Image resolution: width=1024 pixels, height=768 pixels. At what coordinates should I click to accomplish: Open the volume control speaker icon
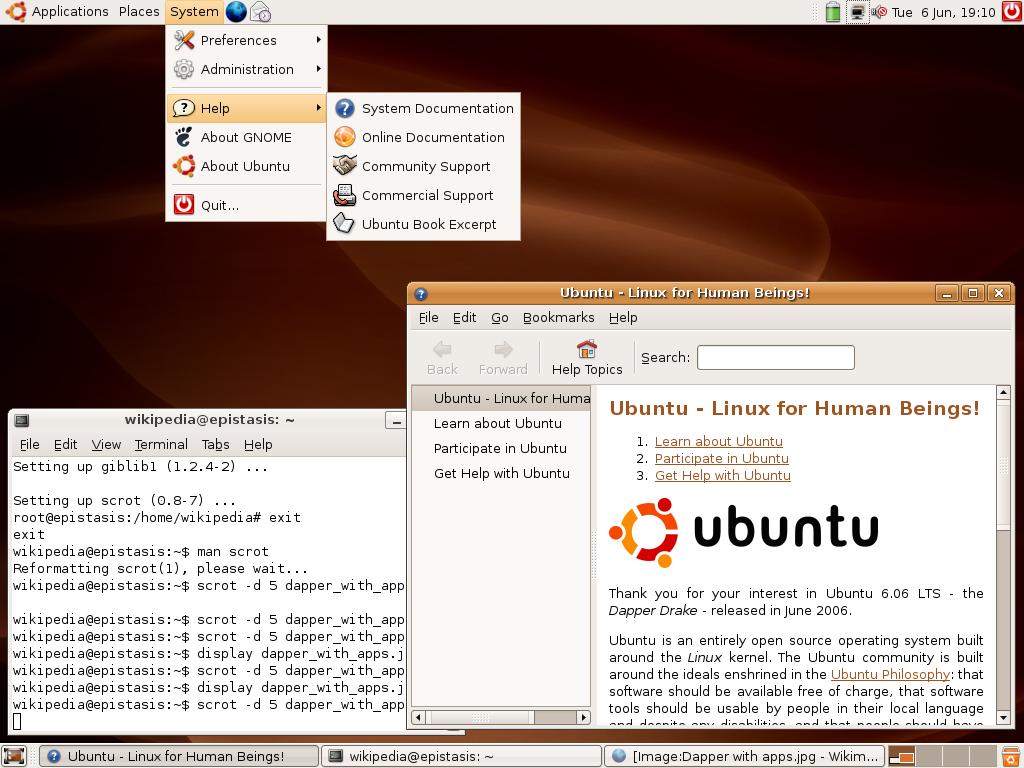tap(879, 12)
